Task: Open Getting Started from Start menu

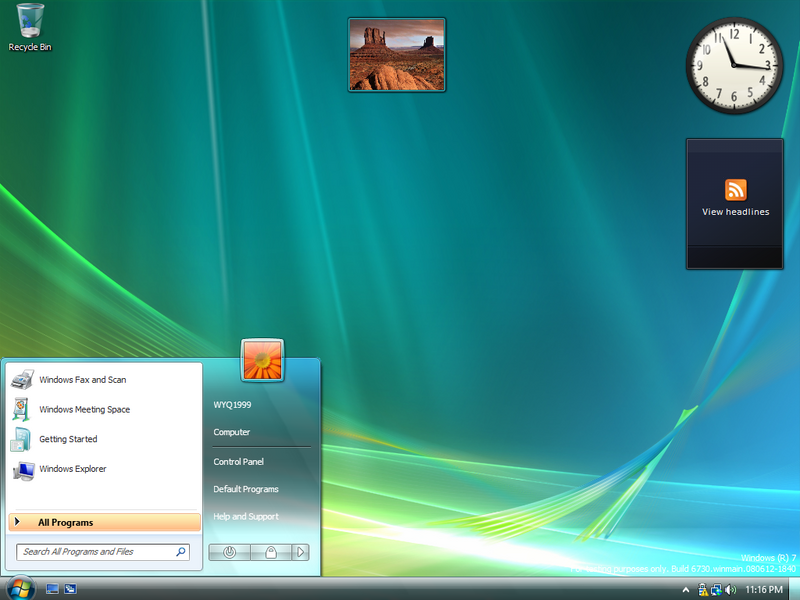Action: coord(68,439)
